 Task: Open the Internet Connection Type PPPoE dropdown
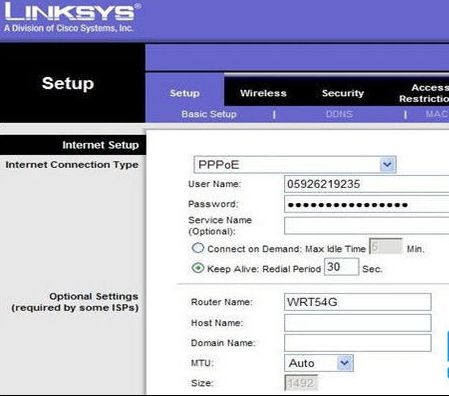(x=295, y=165)
